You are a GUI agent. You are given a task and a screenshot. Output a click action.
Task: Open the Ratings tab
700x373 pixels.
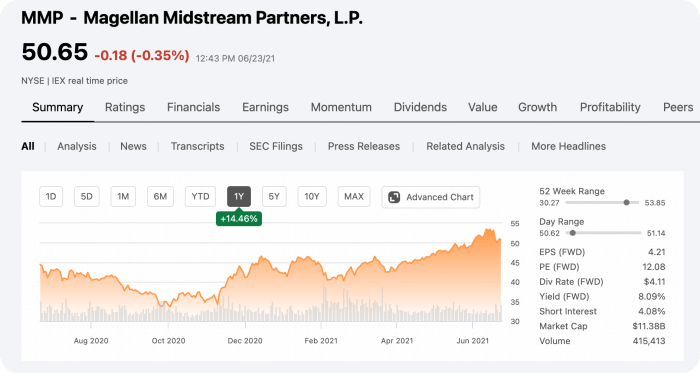pos(125,108)
